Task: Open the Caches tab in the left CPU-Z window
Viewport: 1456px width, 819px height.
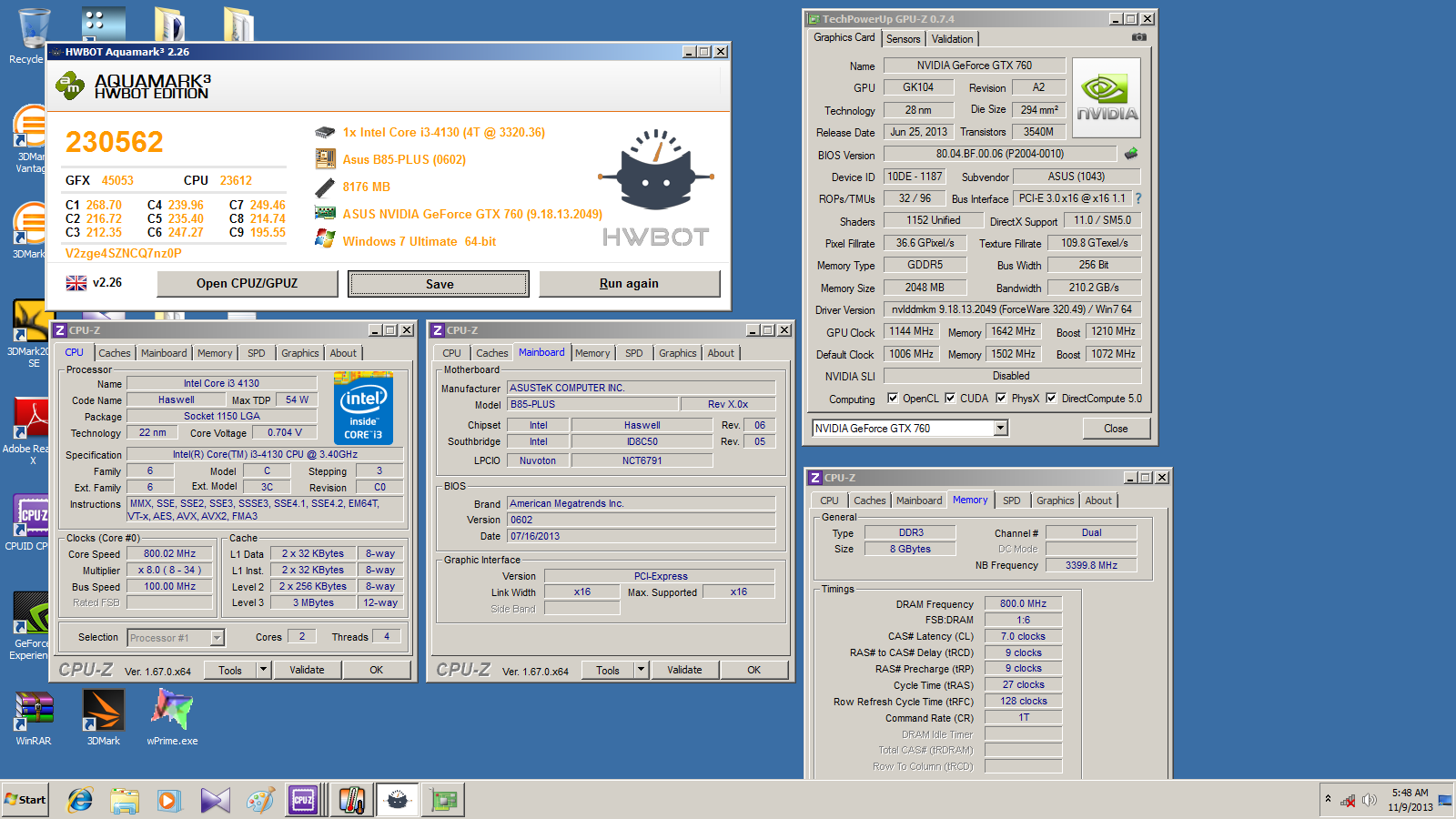Action: 115,353
